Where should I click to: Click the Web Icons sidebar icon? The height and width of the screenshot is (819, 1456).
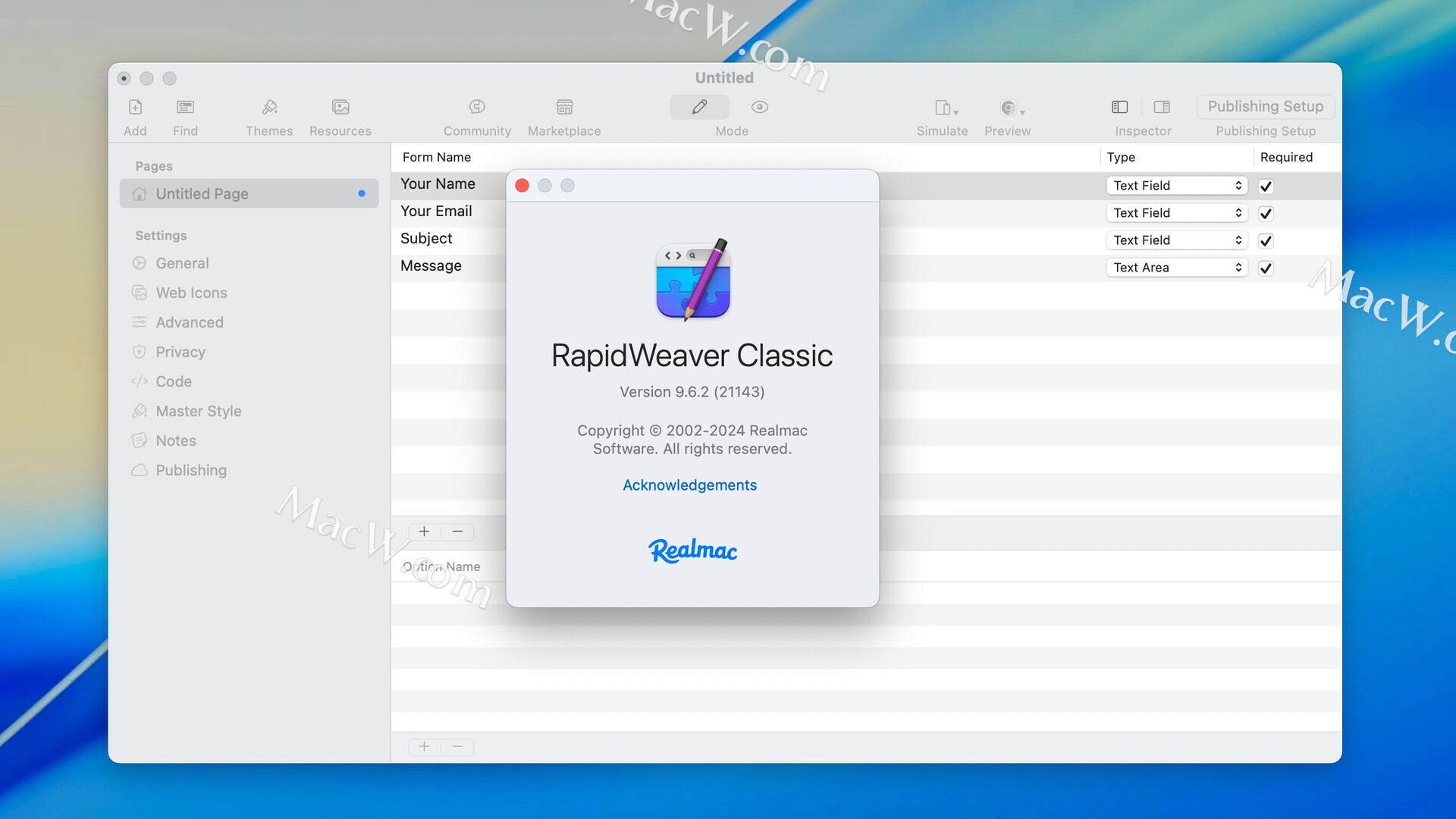pyautogui.click(x=140, y=293)
